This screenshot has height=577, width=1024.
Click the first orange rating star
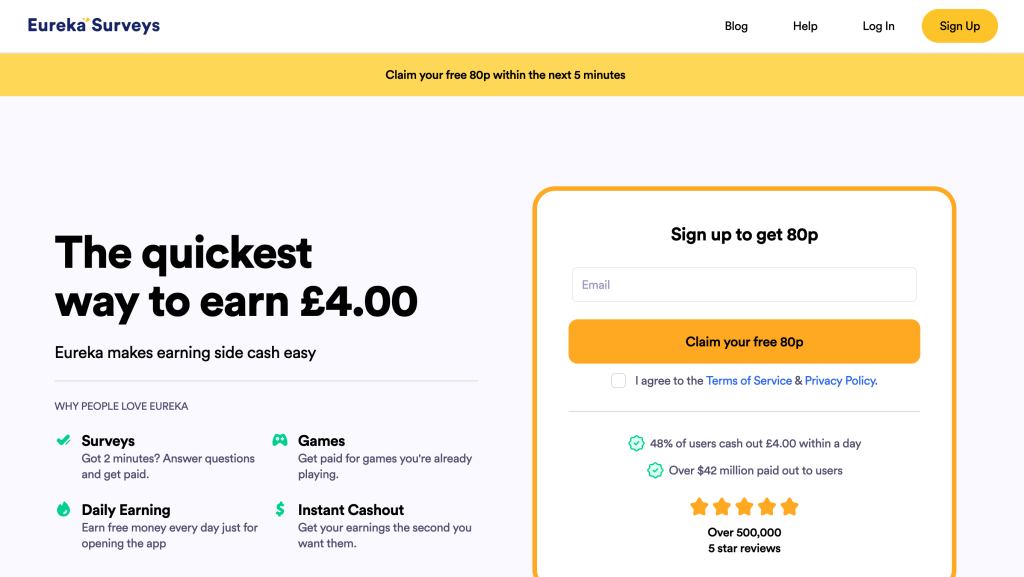tap(699, 507)
